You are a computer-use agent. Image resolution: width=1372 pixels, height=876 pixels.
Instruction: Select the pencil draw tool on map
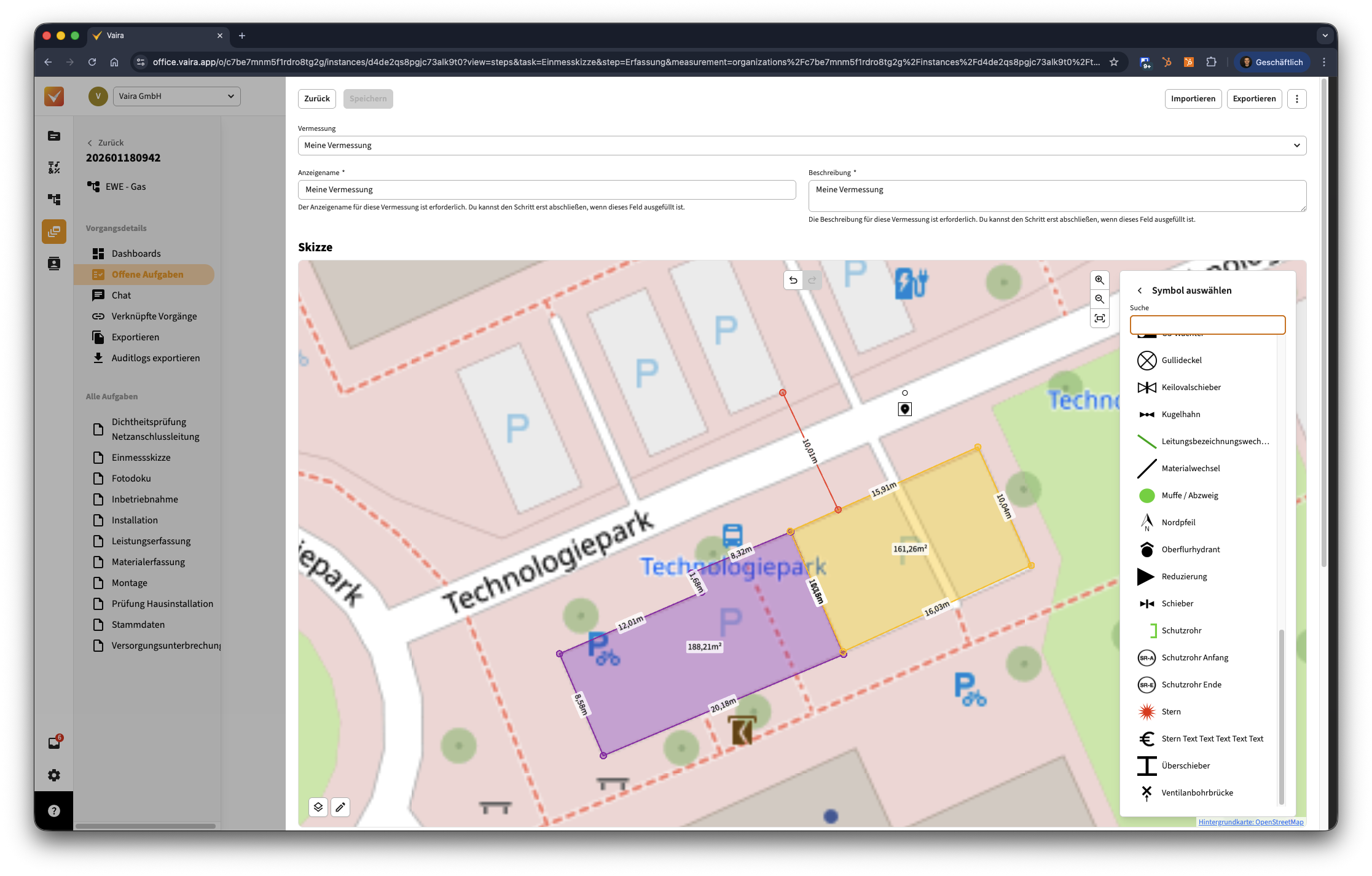(x=340, y=807)
